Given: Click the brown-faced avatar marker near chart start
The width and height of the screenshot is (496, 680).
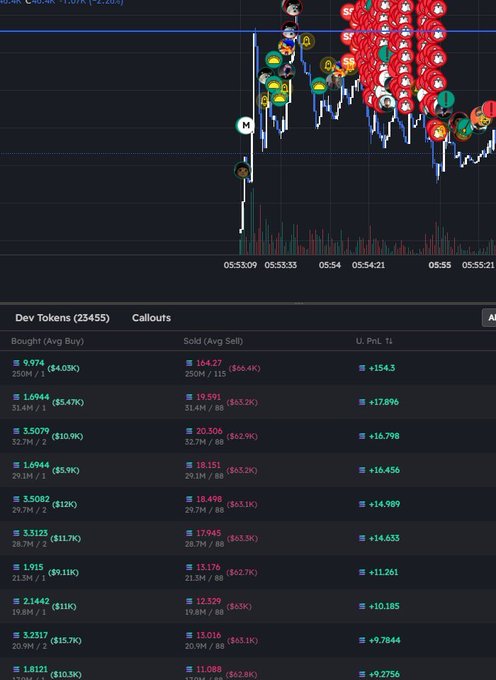Looking at the screenshot, I should (x=242, y=170).
